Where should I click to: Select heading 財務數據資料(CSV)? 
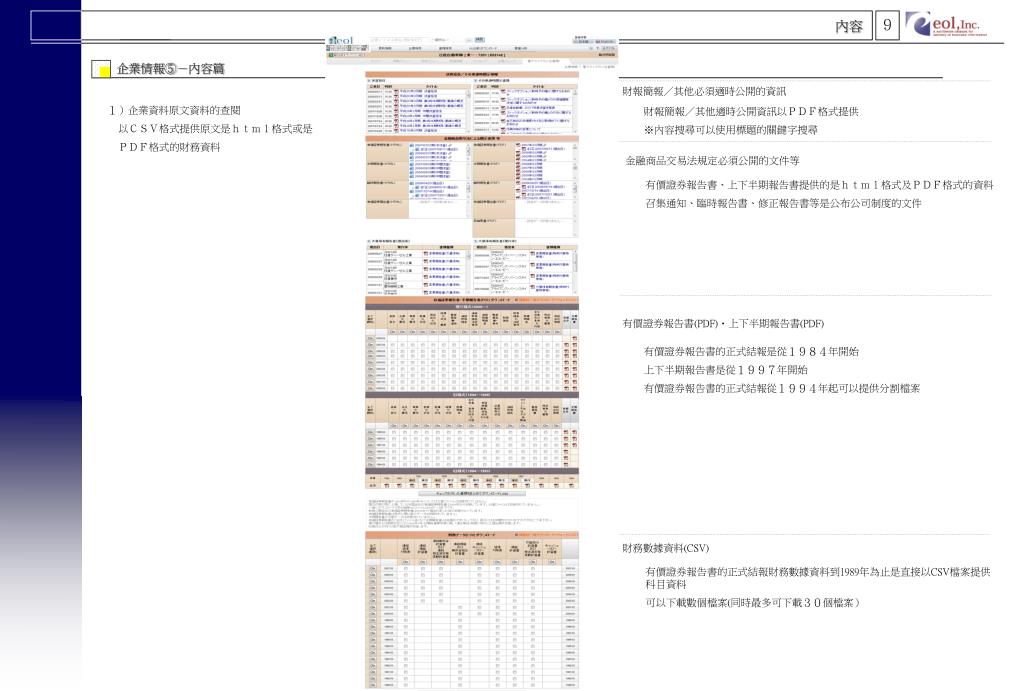point(665,548)
